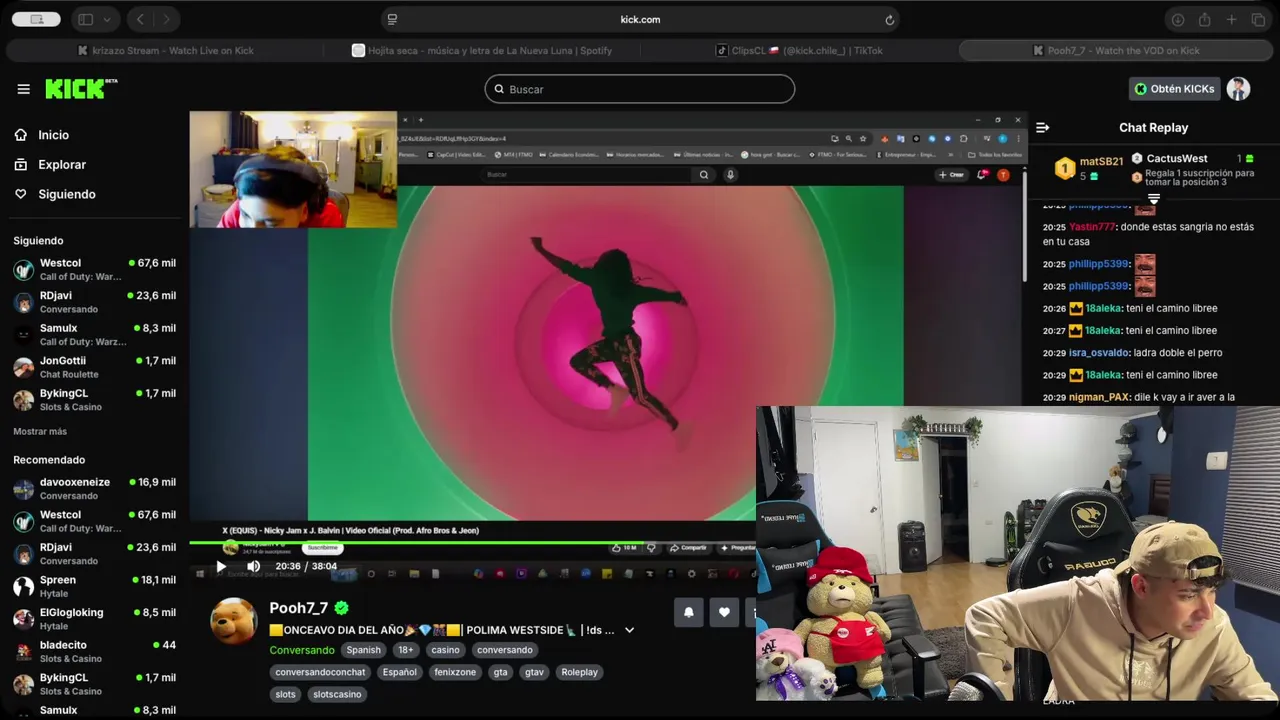Open Explorar in the Kick sidebar

[x=61, y=165]
